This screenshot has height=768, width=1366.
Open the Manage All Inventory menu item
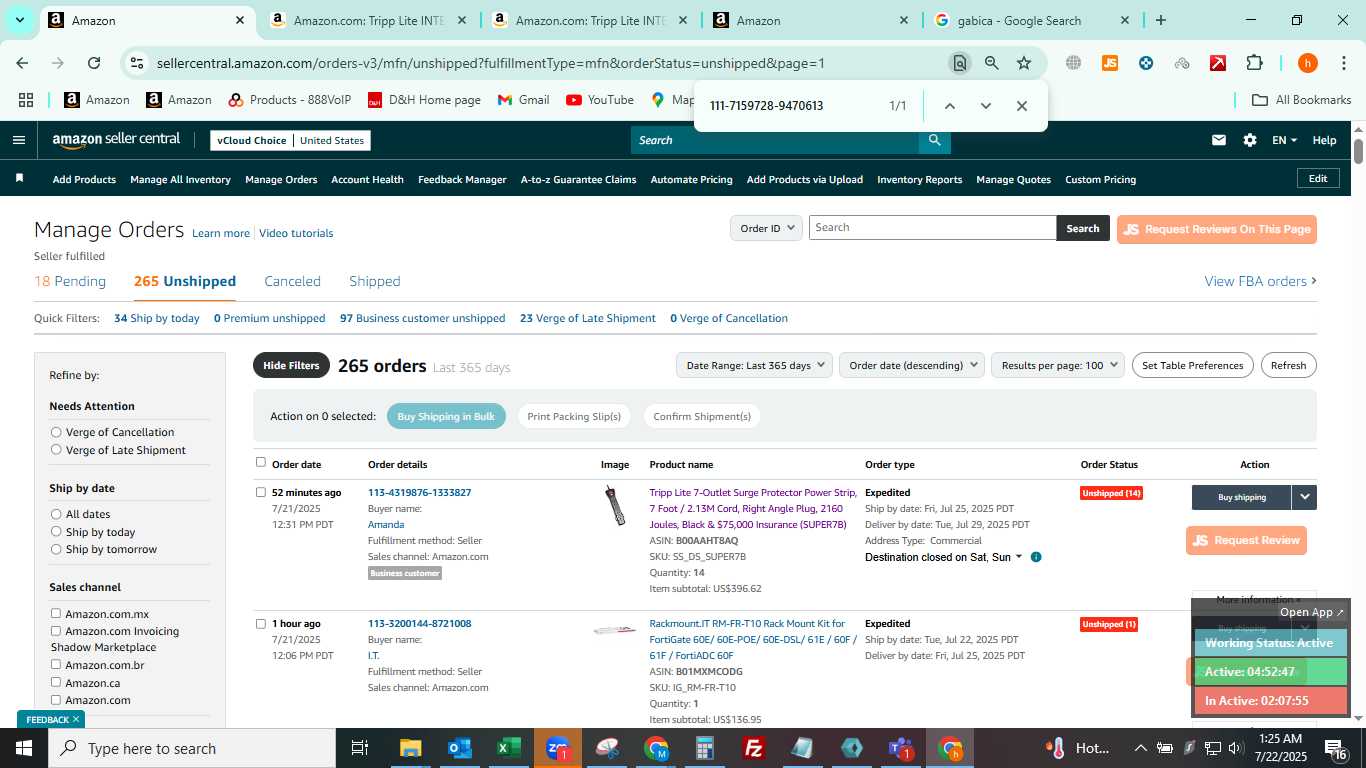click(180, 179)
